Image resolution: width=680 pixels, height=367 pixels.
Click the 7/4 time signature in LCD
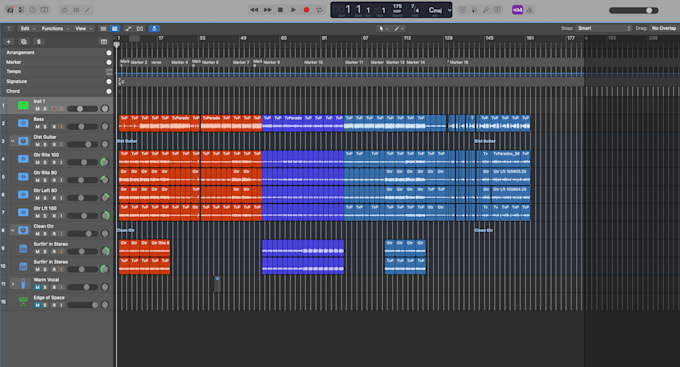(415, 9)
